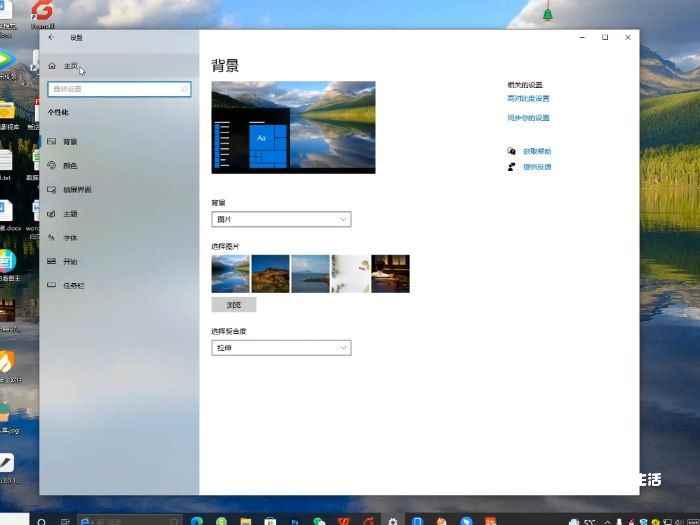Click the taskbar search magnifier icon
This screenshot has width=700, height=525.
41,521
